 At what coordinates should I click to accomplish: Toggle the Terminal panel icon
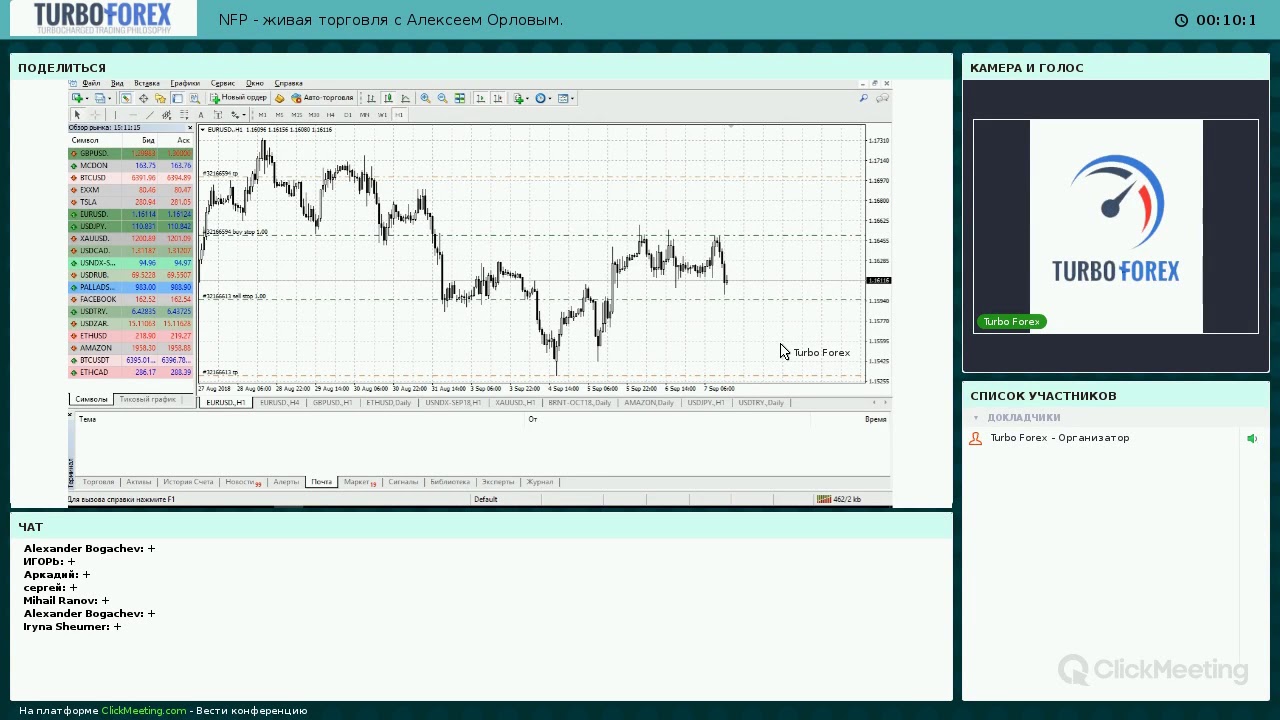click(x=177, y=98)
